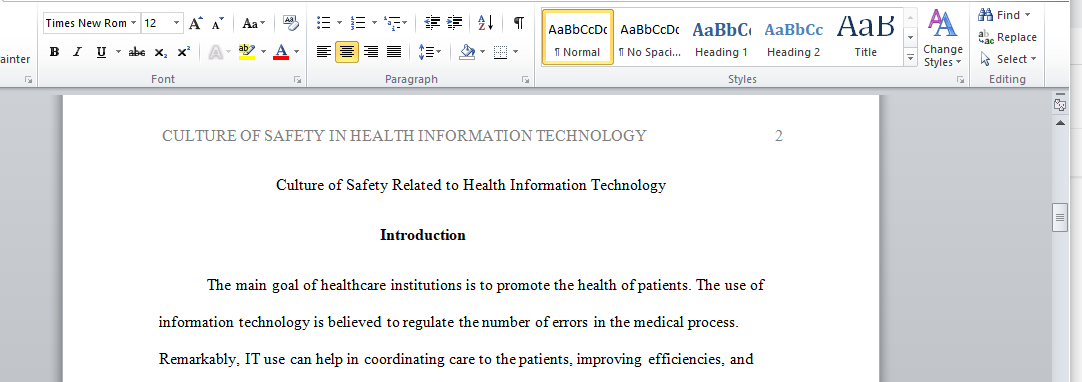The width and height of the screenshot is (1082, 382).
Task: Click the Replace button
Action: [x=1008, y=37]
